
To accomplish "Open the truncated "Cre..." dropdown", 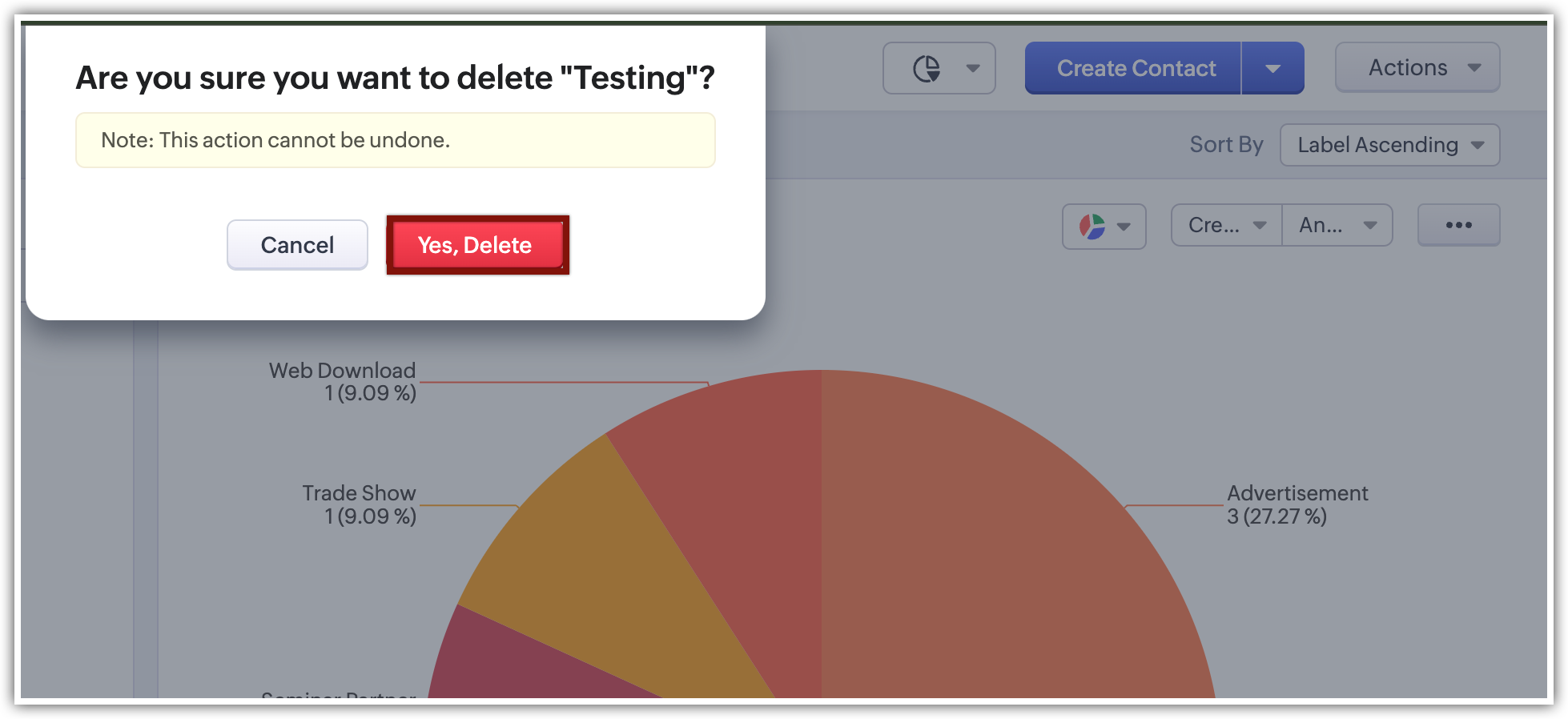I will click(1226, 226).
